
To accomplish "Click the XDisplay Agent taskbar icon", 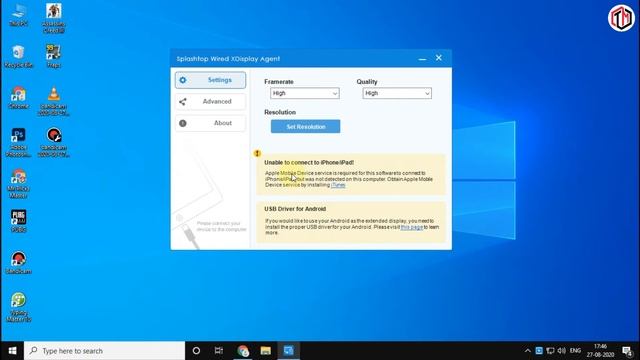I will pyautogui.click(x=289, y=351).
